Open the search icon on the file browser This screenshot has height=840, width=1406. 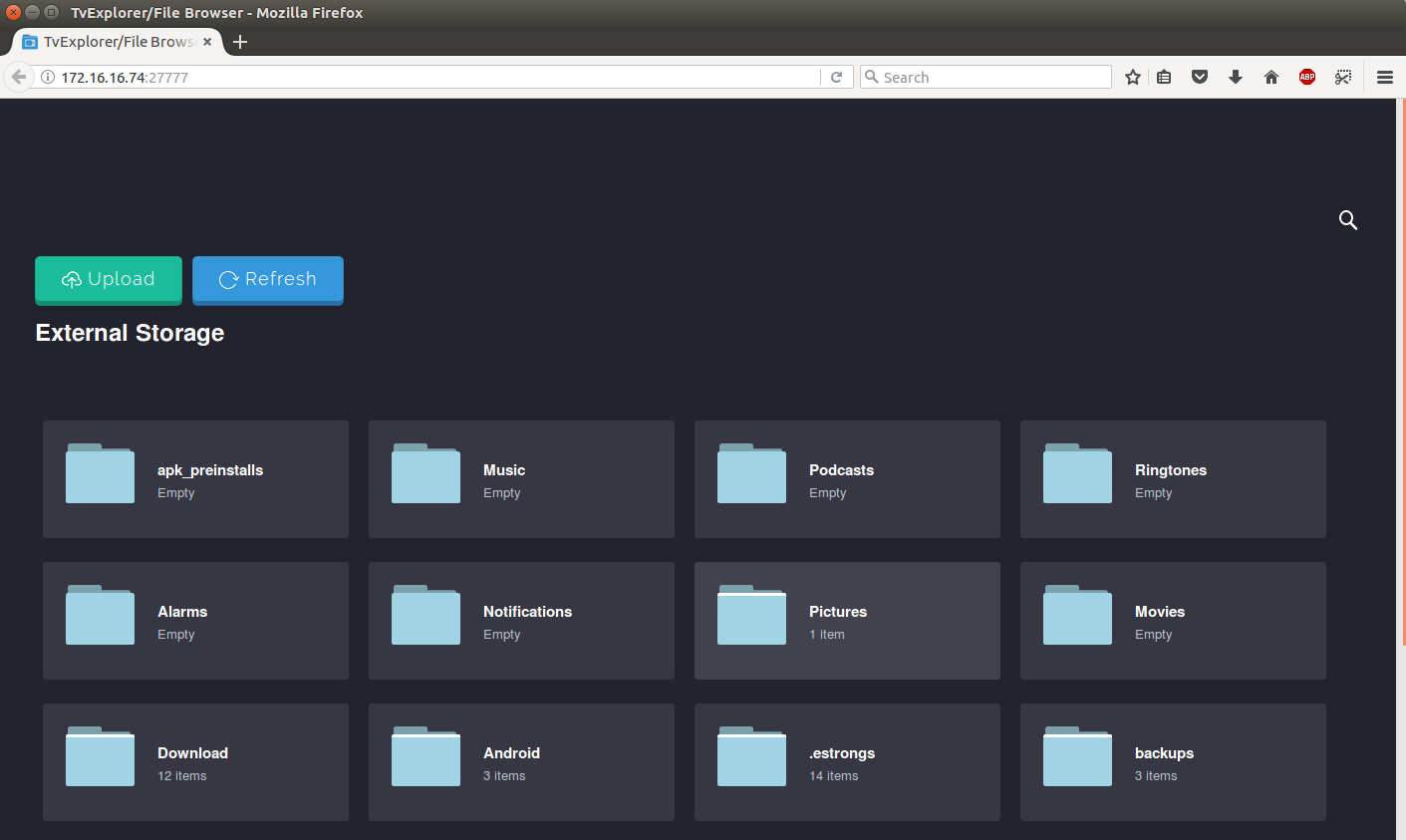[x=1348, y=220]
